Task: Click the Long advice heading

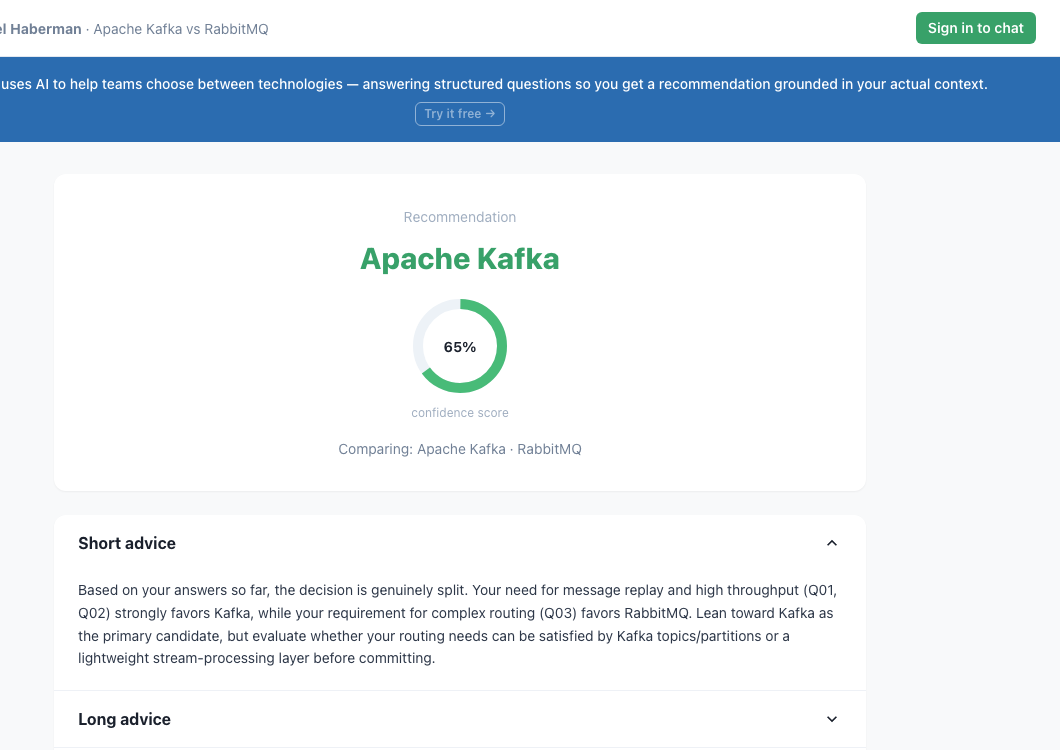Action: (x=124, y=719)
